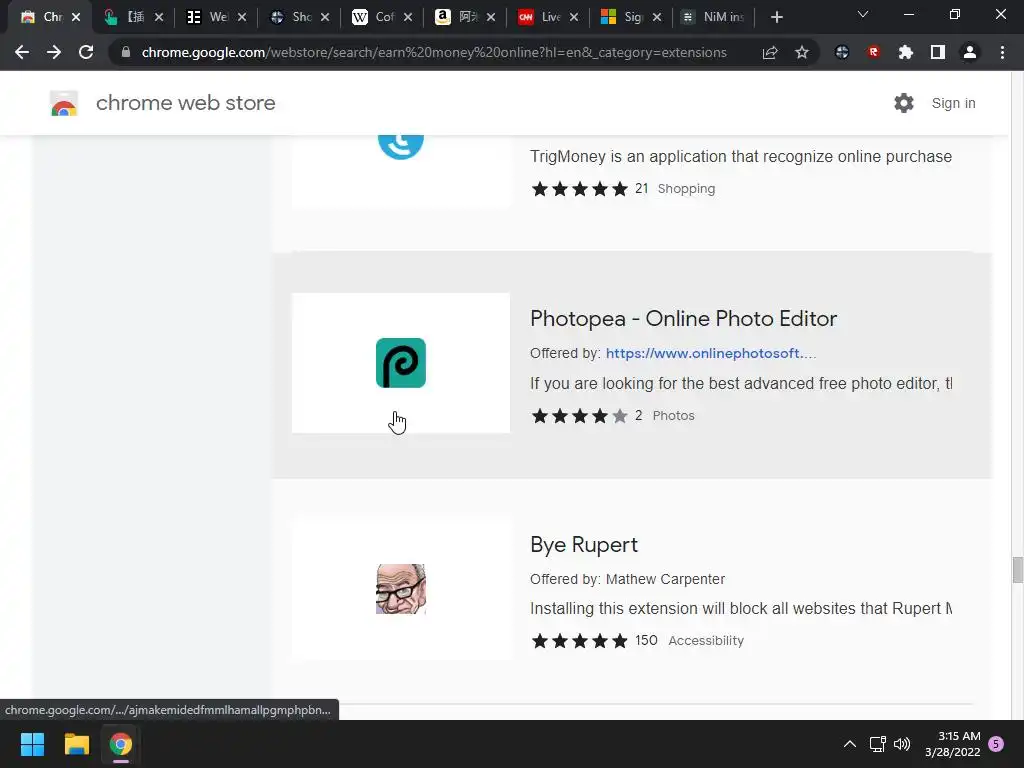Open Chrome's three-dot menu
Image resolution: width=1024 pixels, height=768 pixels.
1002,52
